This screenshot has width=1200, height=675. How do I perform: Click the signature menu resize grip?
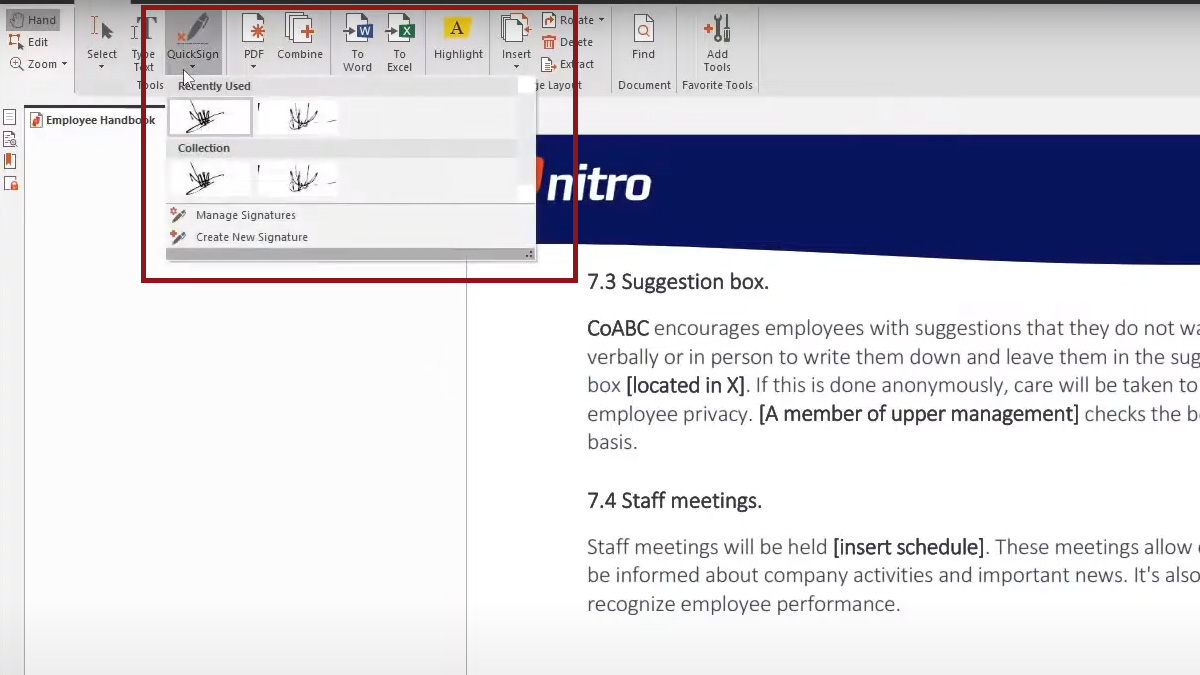coord(529,255)
